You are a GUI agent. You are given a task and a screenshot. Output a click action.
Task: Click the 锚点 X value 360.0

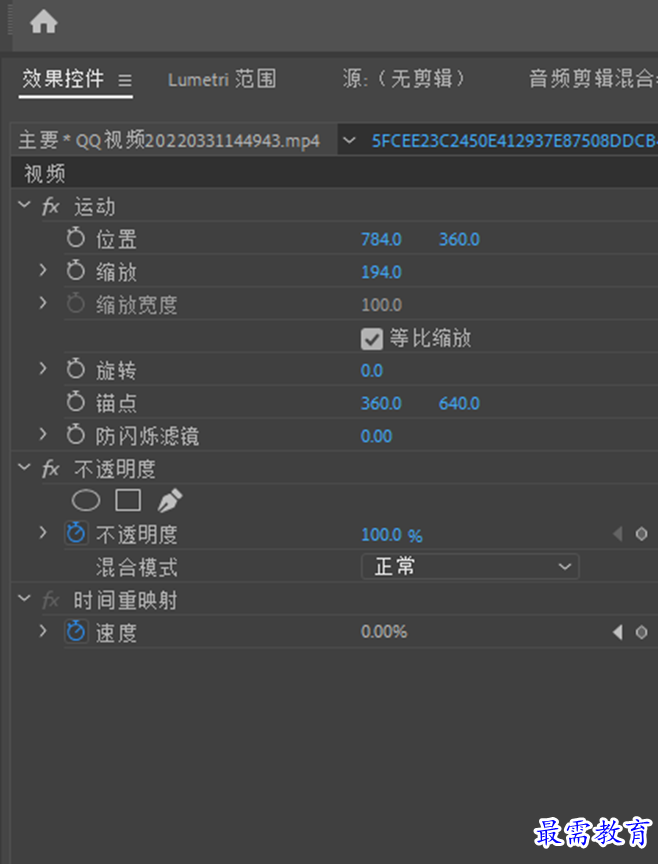381,403
